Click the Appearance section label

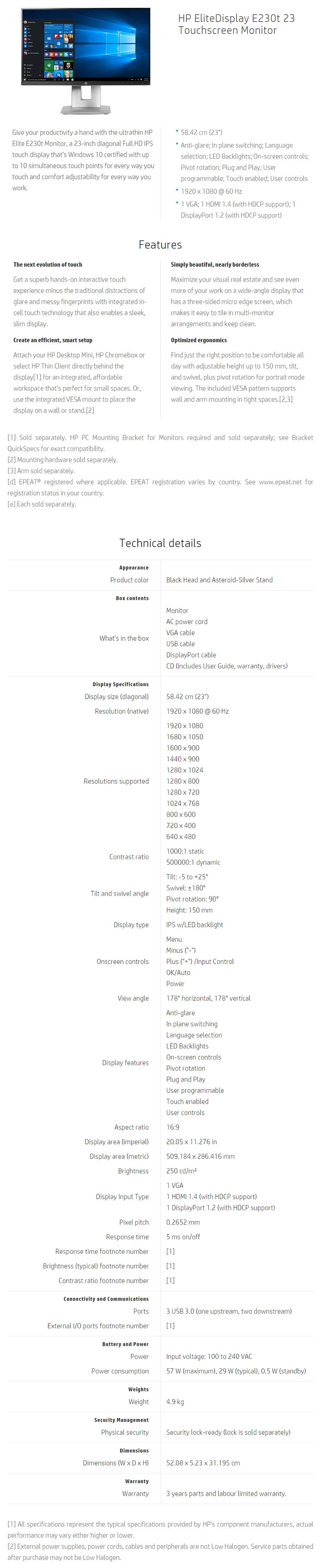[134, 567]
